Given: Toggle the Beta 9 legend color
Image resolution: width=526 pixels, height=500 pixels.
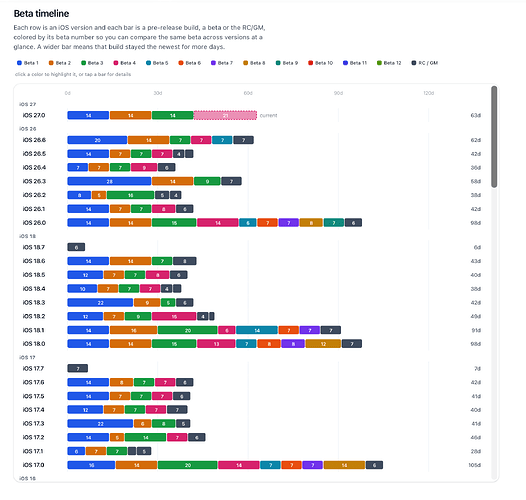Looking at the screenshot, I should click(x=286, y=63).
